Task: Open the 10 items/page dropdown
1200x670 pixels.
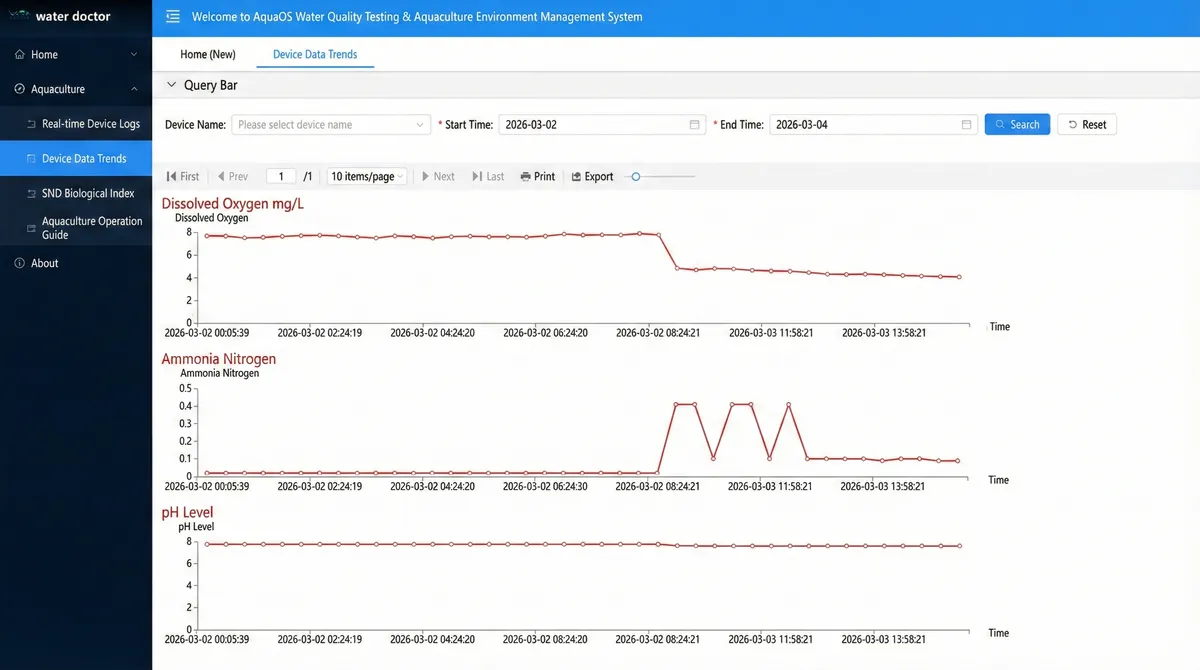Action: click(x=367, y=177)
